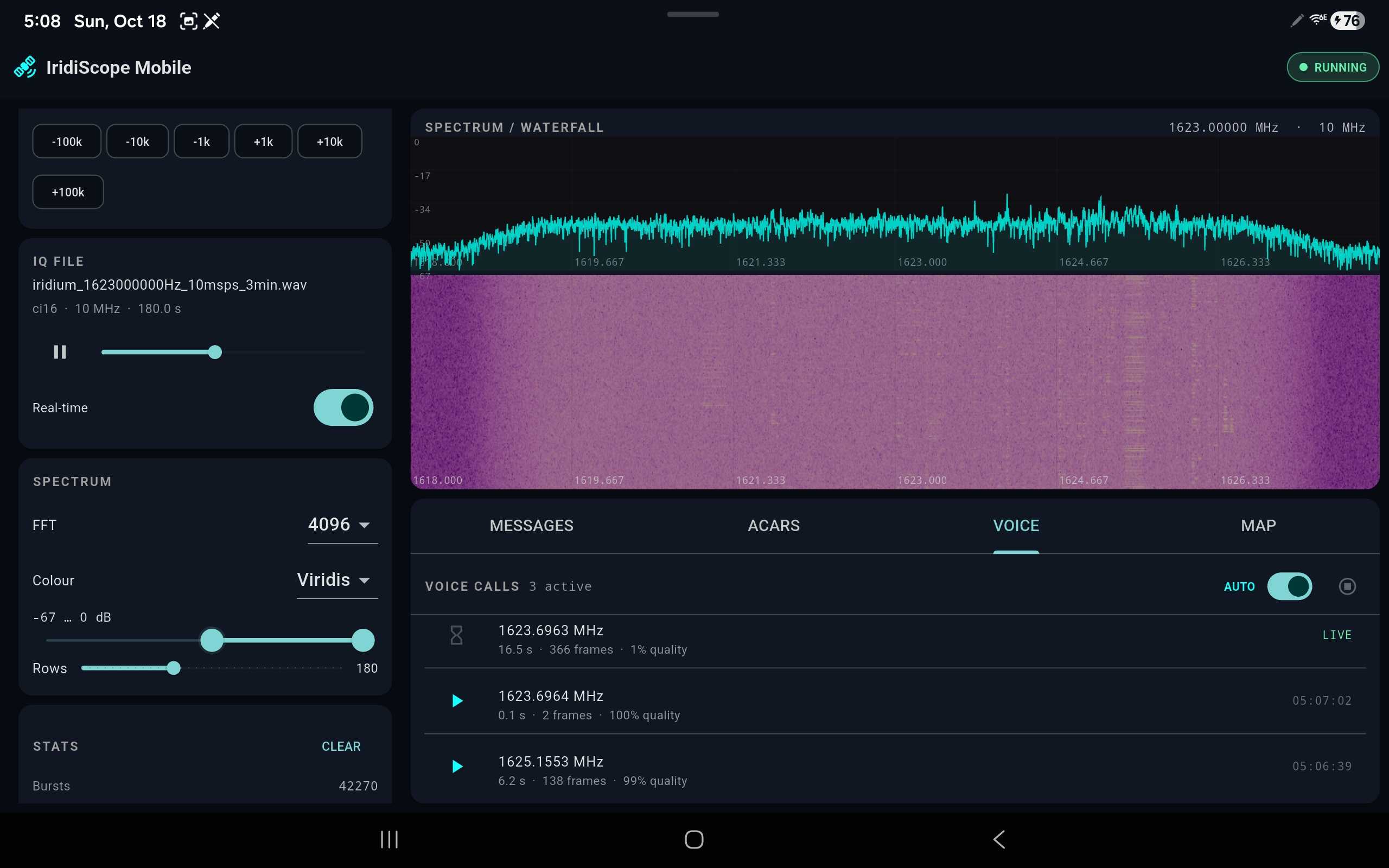Screen dimensions: 1389x868
Task: Tap the pen icon in the status bar
Action: pyautogui.click(x=1297, y=21)
